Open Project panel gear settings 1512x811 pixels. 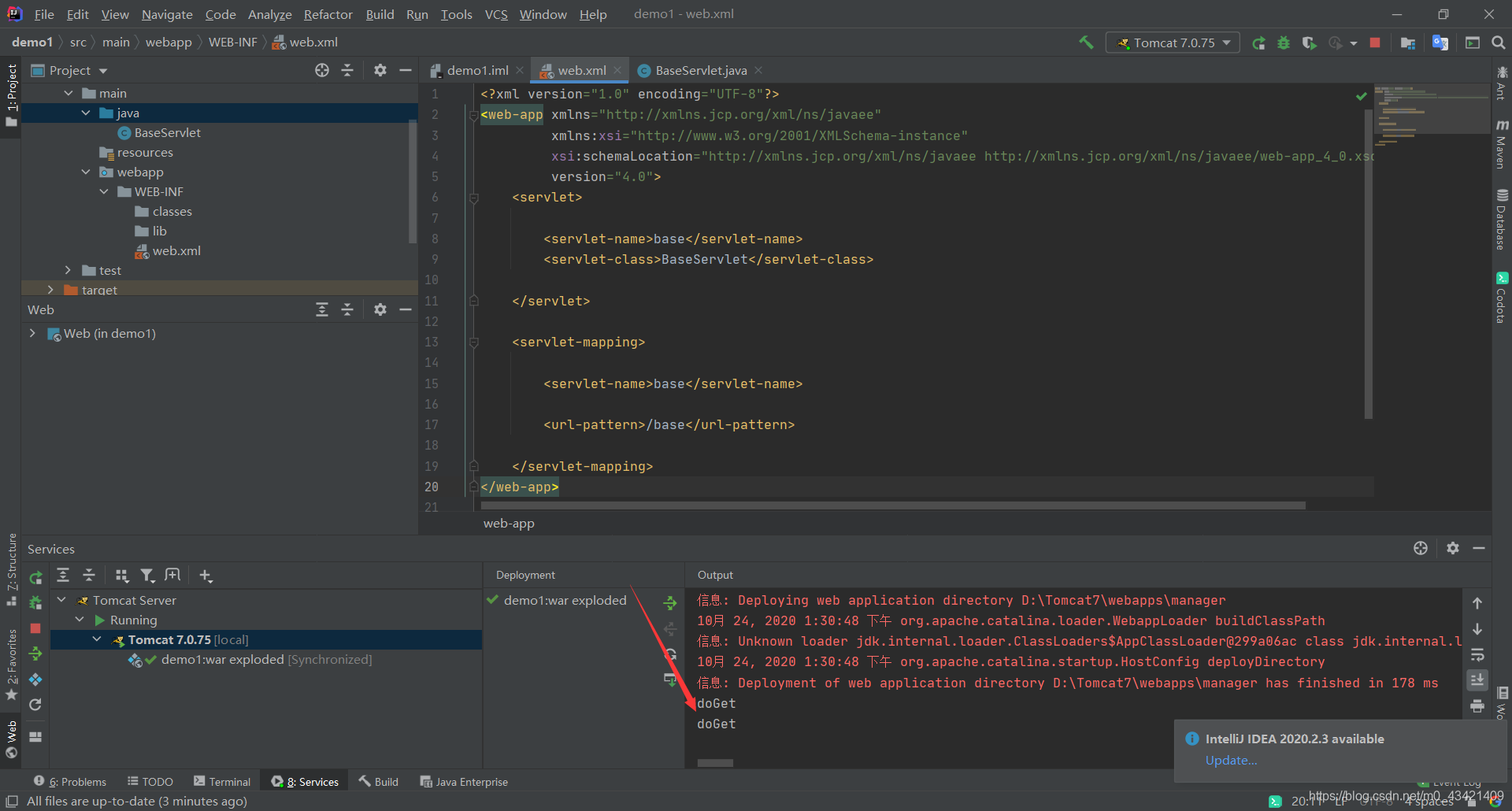coord(380,70)
